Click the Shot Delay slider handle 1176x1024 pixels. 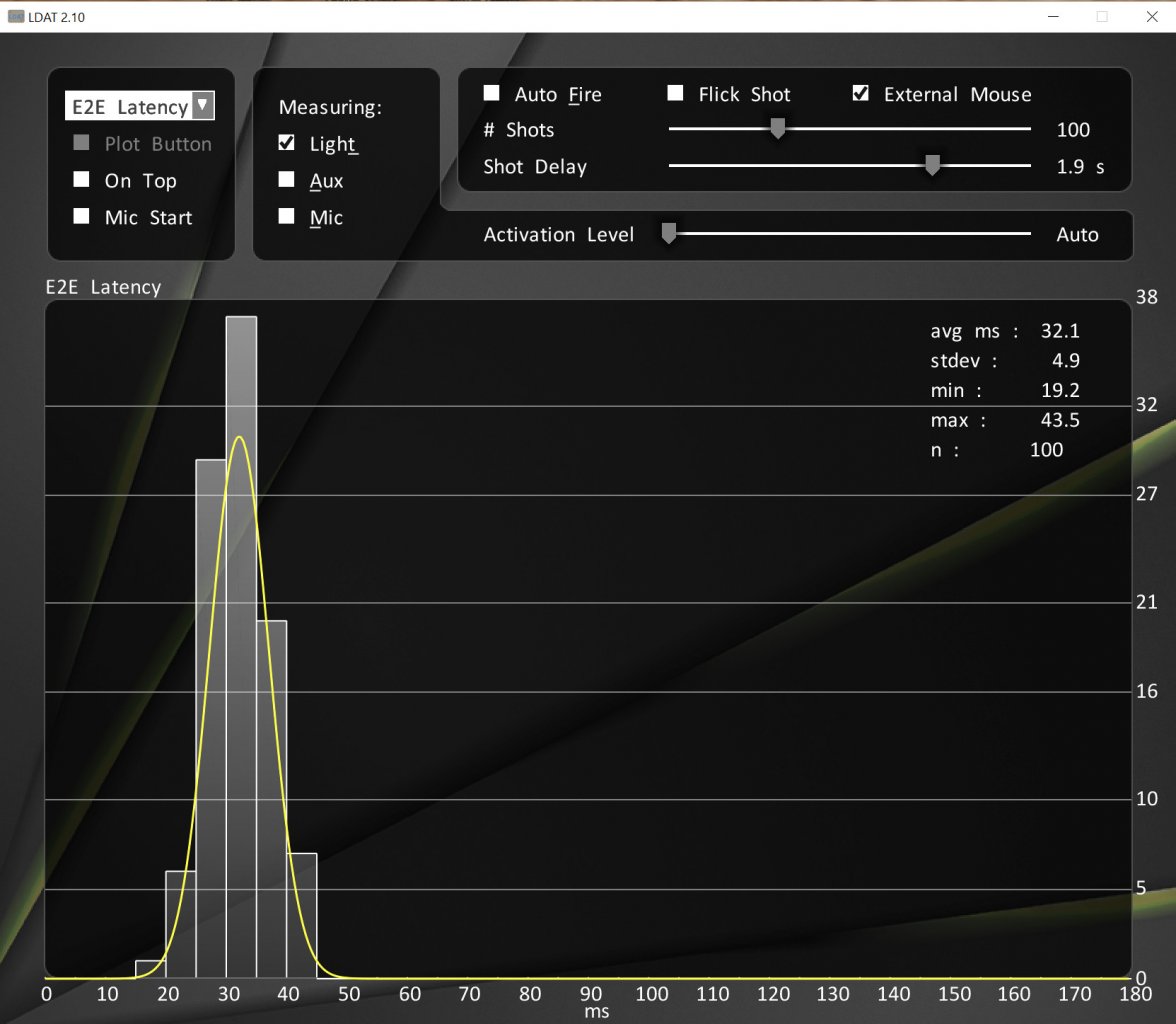pyautogui.click(x=932, y=165)
